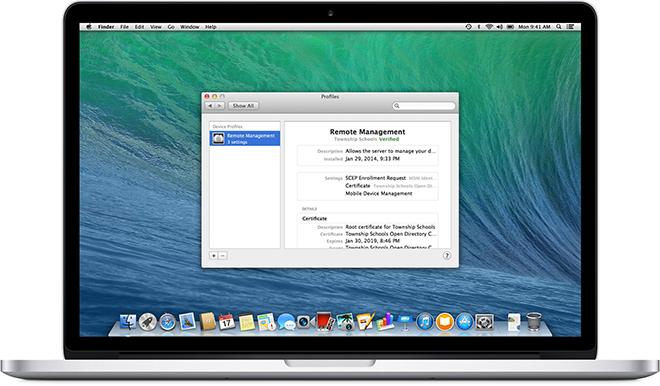Open the File menu
This screenshot has width=660, height=386.
click(124, 27)
